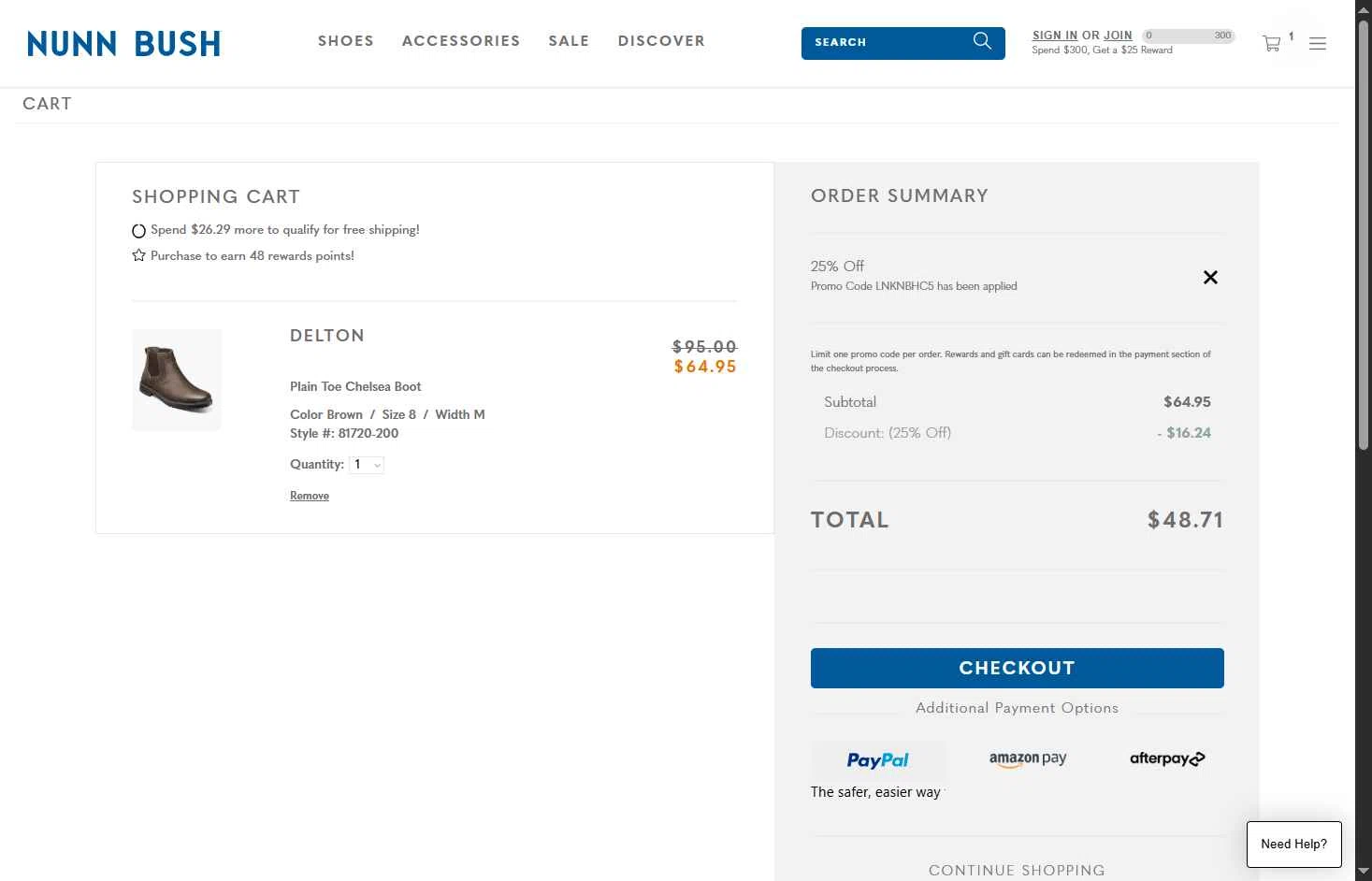This screenshot has width=1372, height=881.
Task: Click the discount amount - $16.24
Action: point(1184,433)
